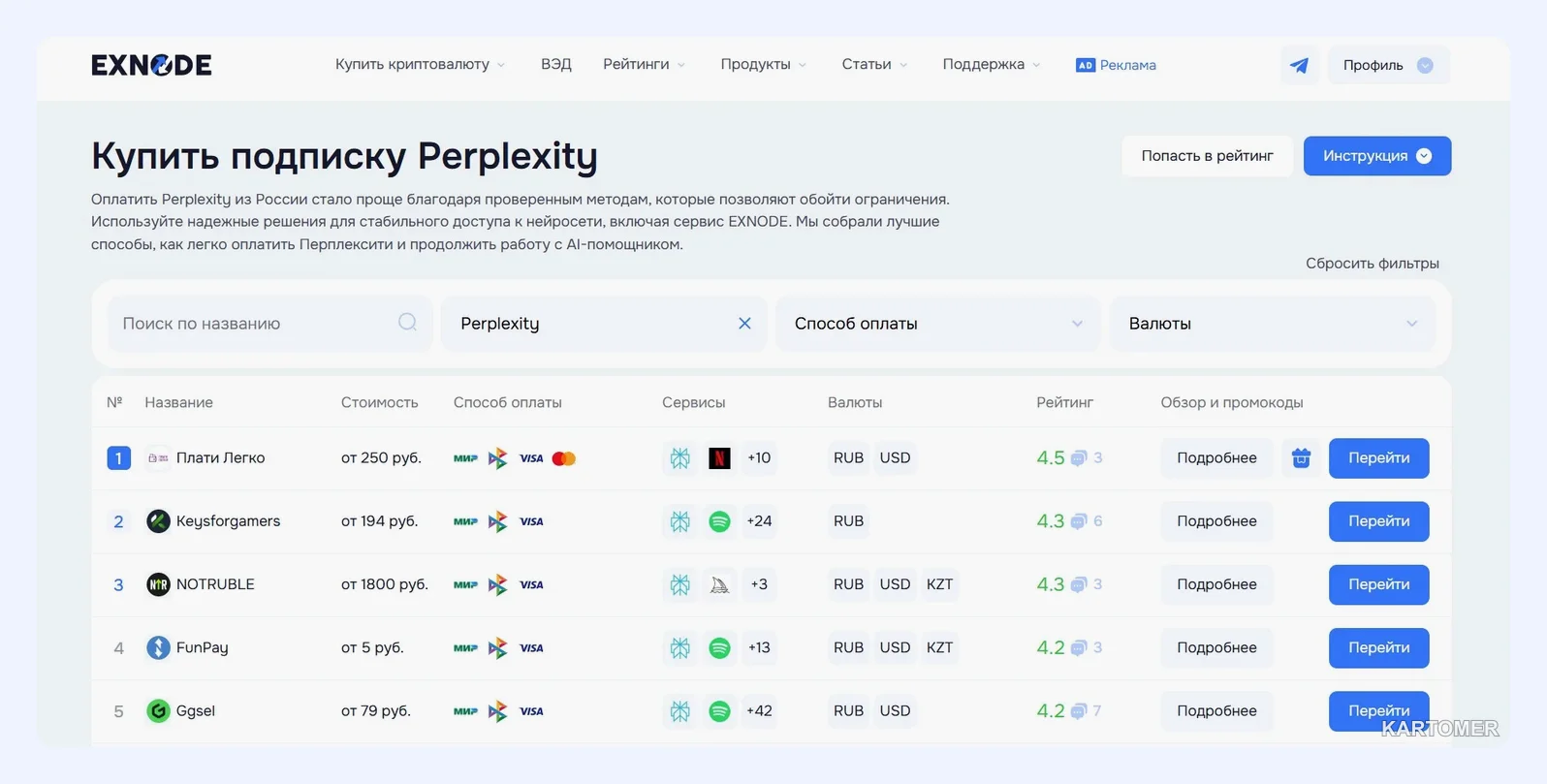Screen dimensions: 1547x784
Task: Click the Ggsel logo icon
Action: [x=158, y=710]
